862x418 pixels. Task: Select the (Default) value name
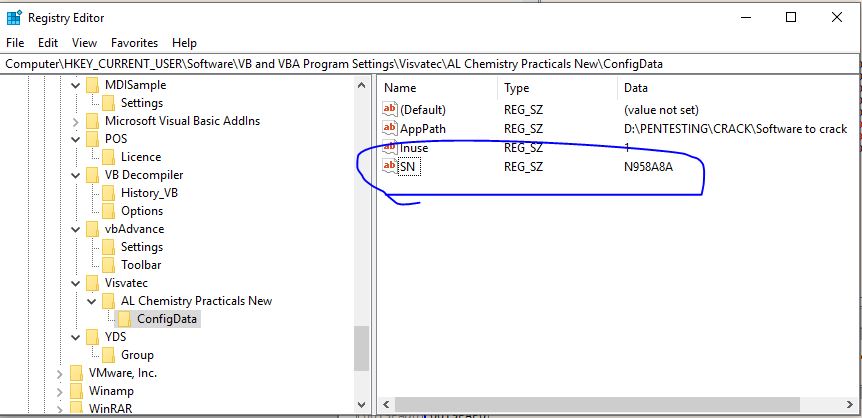[x=423, y=110]
